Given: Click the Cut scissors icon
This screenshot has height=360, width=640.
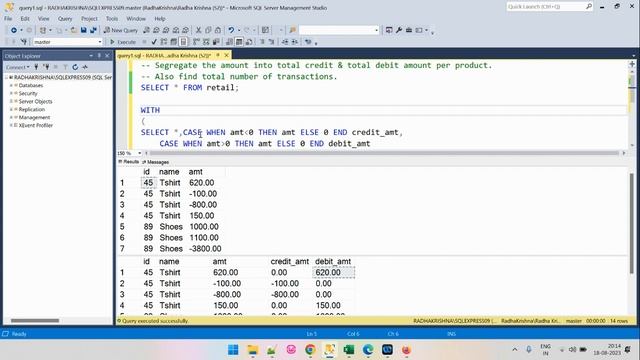Looking at the screenshot, I should pos(198,30).
